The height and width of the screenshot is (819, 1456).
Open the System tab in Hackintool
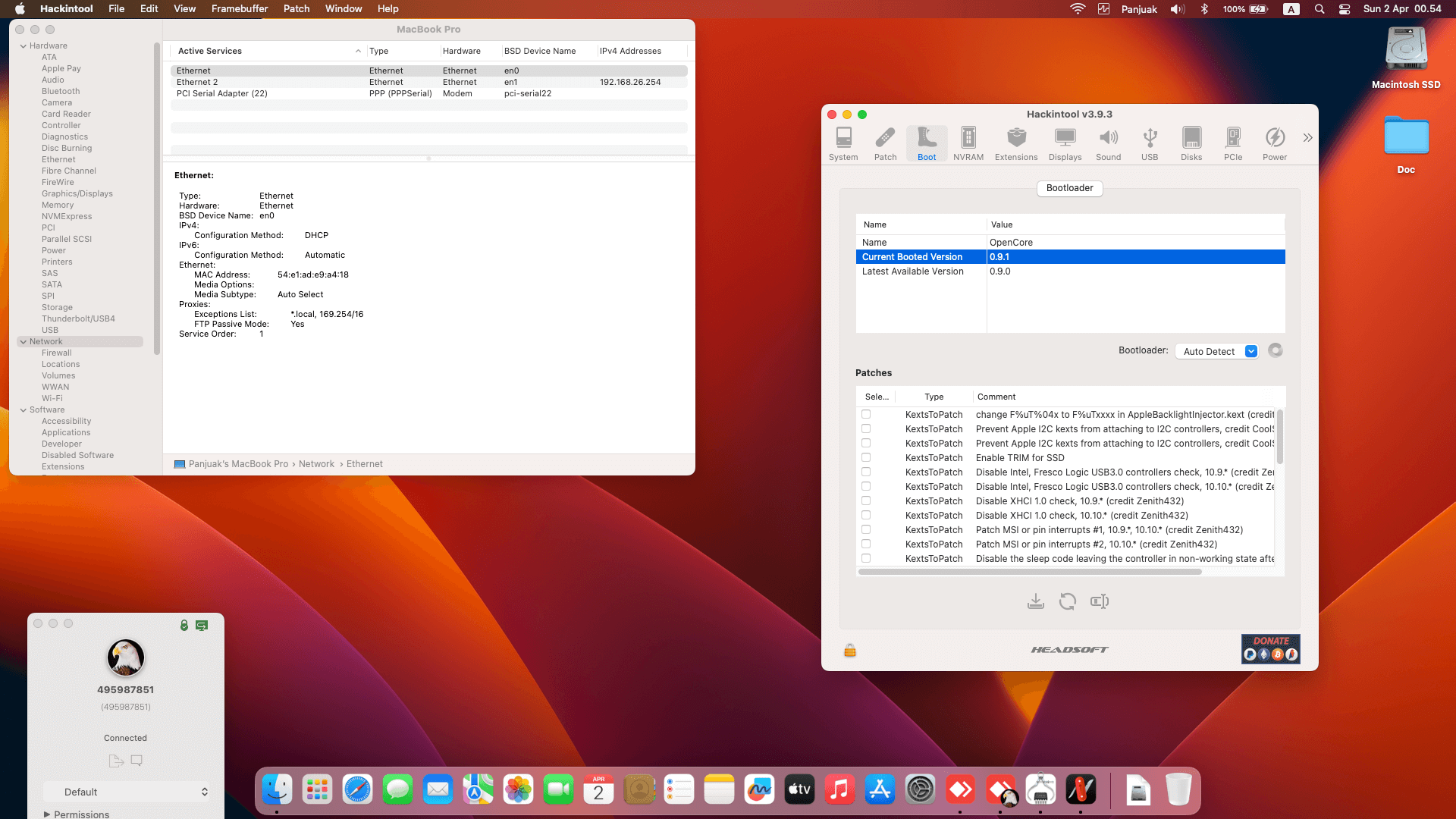click(x=843, y=143)
